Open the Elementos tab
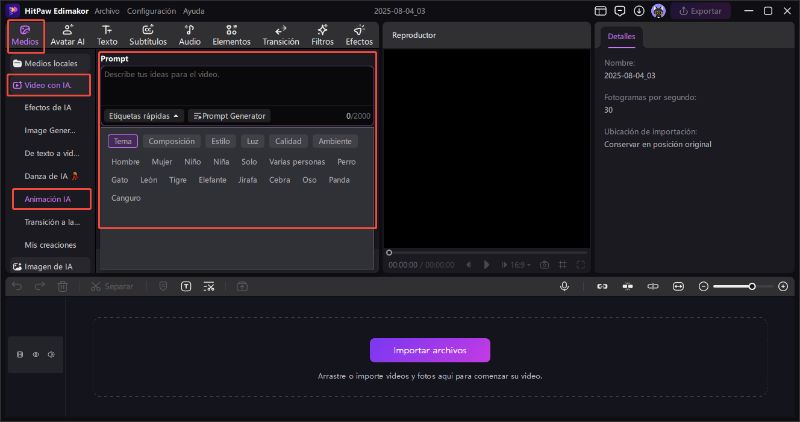Viewport: 800px width, 422px height. coord(231,36)
